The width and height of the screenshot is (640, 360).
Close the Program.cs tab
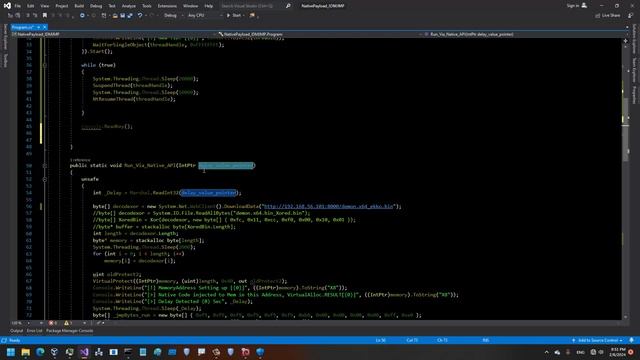[44, 27]
